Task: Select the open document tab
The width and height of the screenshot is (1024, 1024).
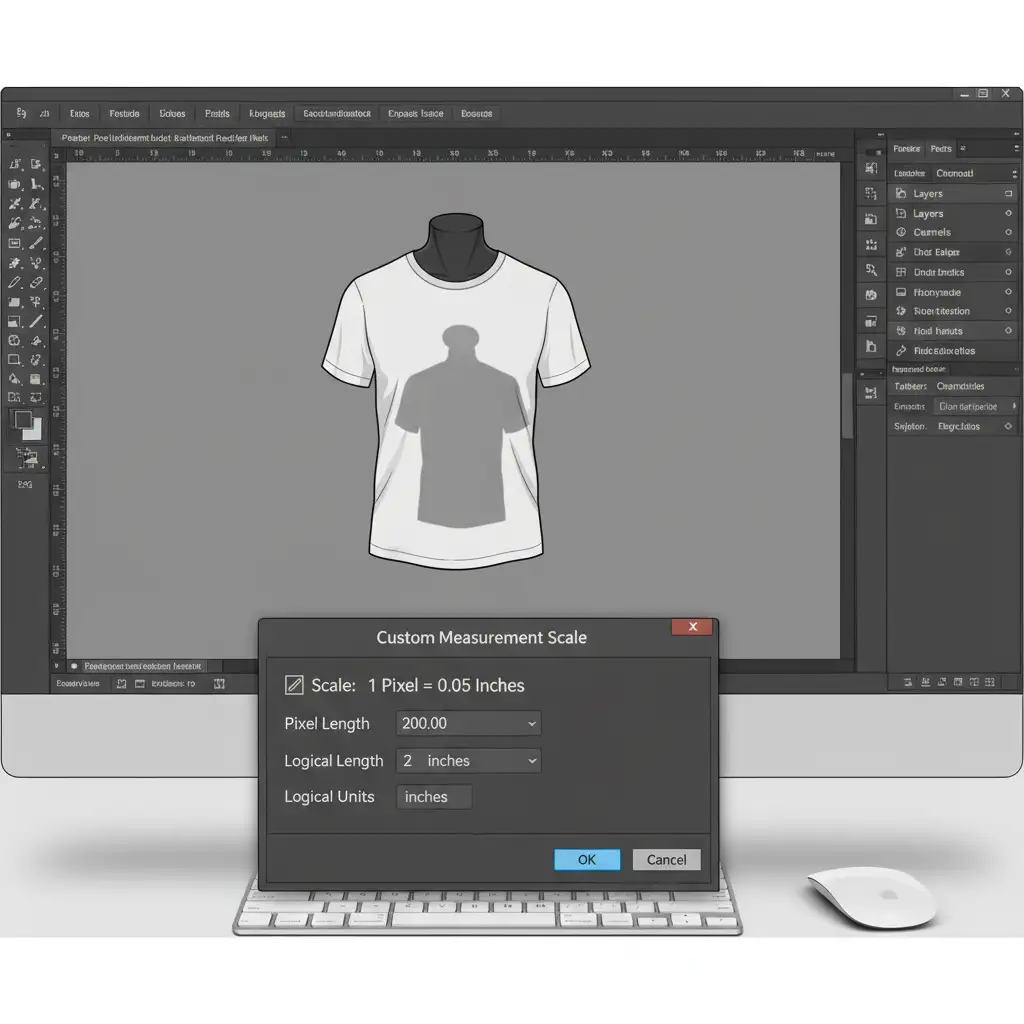Action: click(165, 139)
